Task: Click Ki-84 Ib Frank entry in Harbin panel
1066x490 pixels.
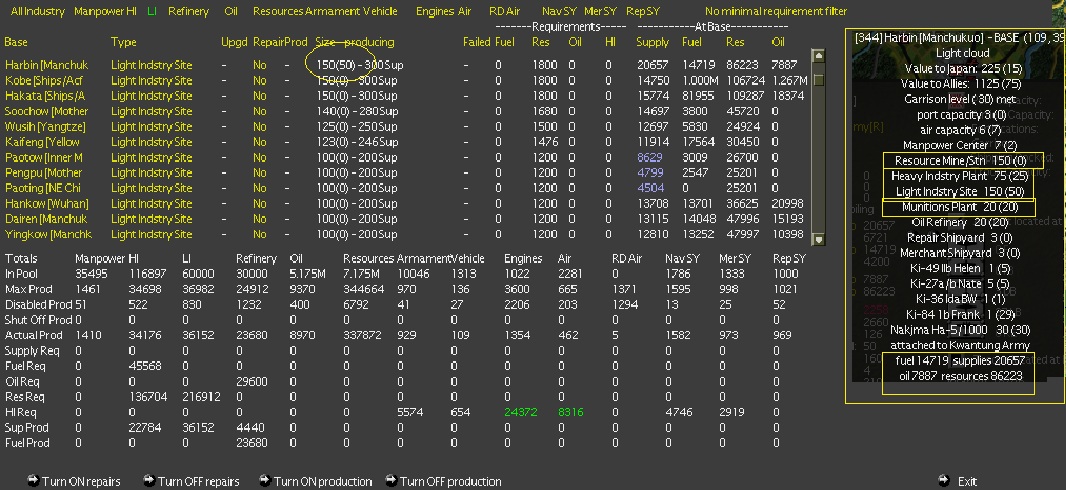Action: [x=961, y=315]
